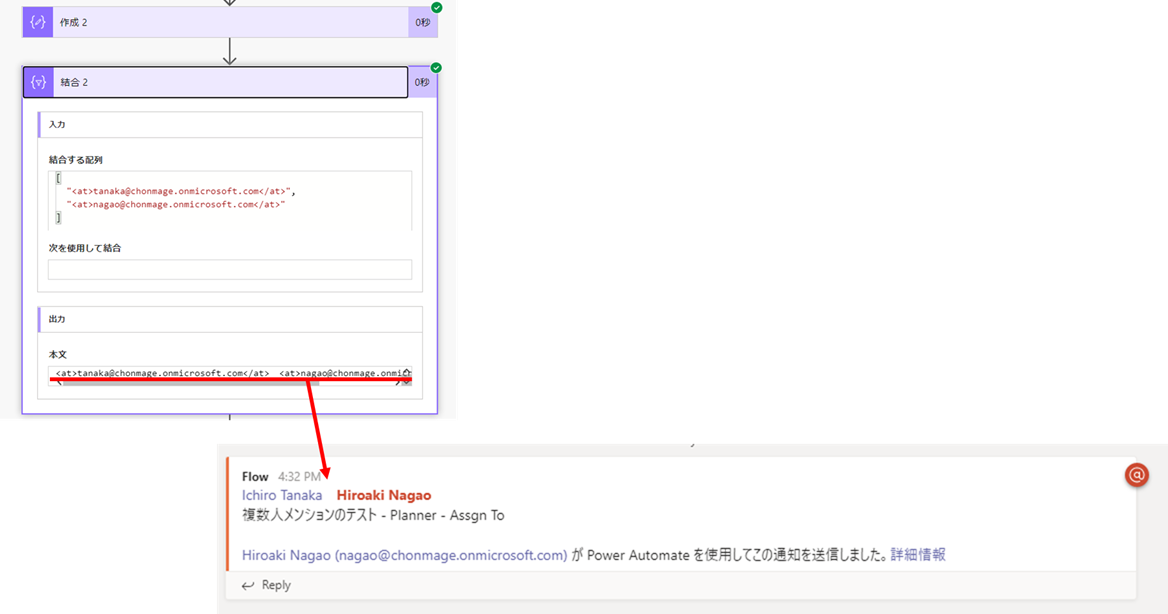This screenshot has height=614, width=1168.
Task: Open the Hiroaki Nagao (nagao@chonmage.onmicrosoft.com) link
Action: tap(404, 555)
